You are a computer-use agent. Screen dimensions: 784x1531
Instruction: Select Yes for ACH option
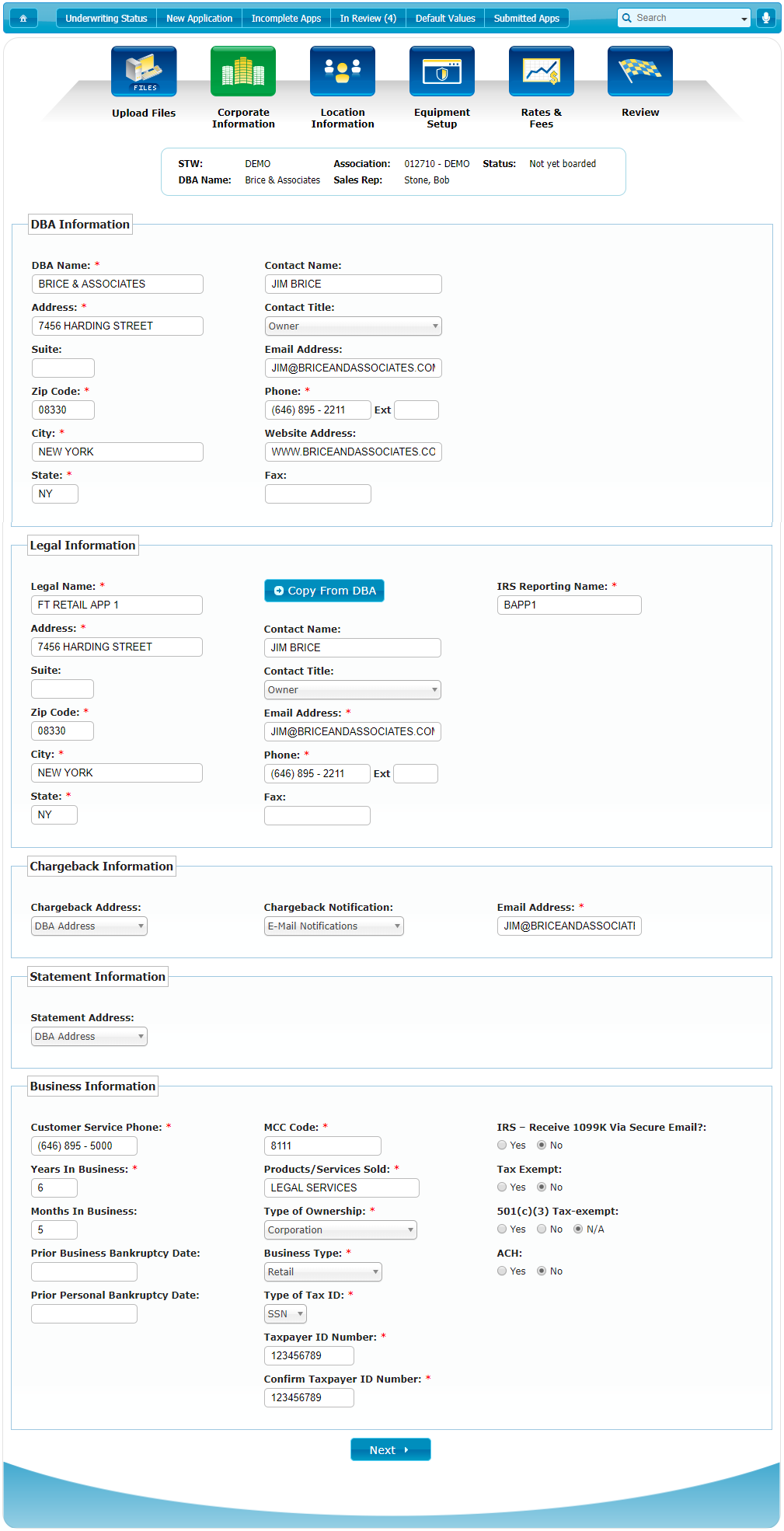click(502, 1271)
